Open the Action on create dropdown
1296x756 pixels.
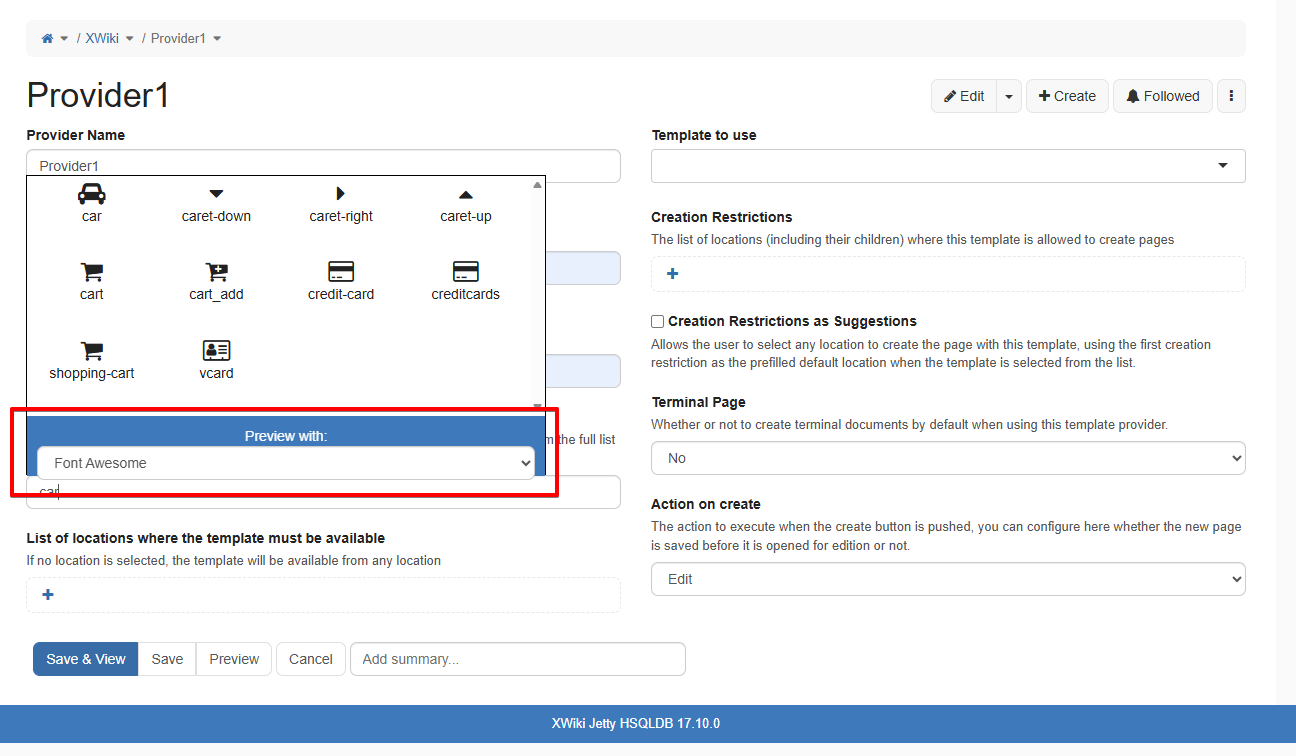coord(947,579)
